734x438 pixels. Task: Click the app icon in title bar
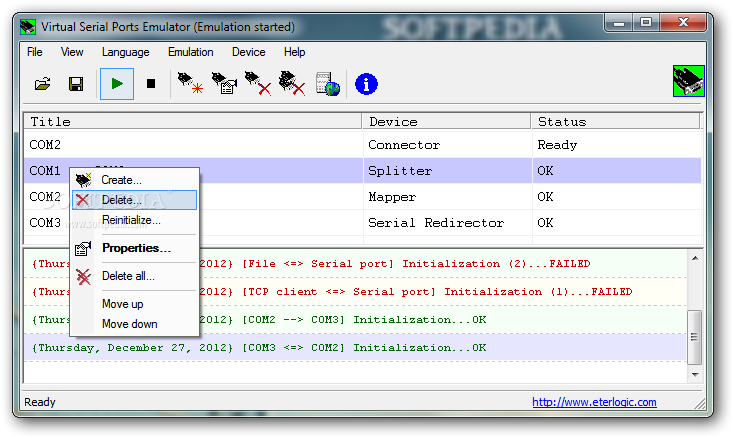pyautogui.click(x=28, y=27)
